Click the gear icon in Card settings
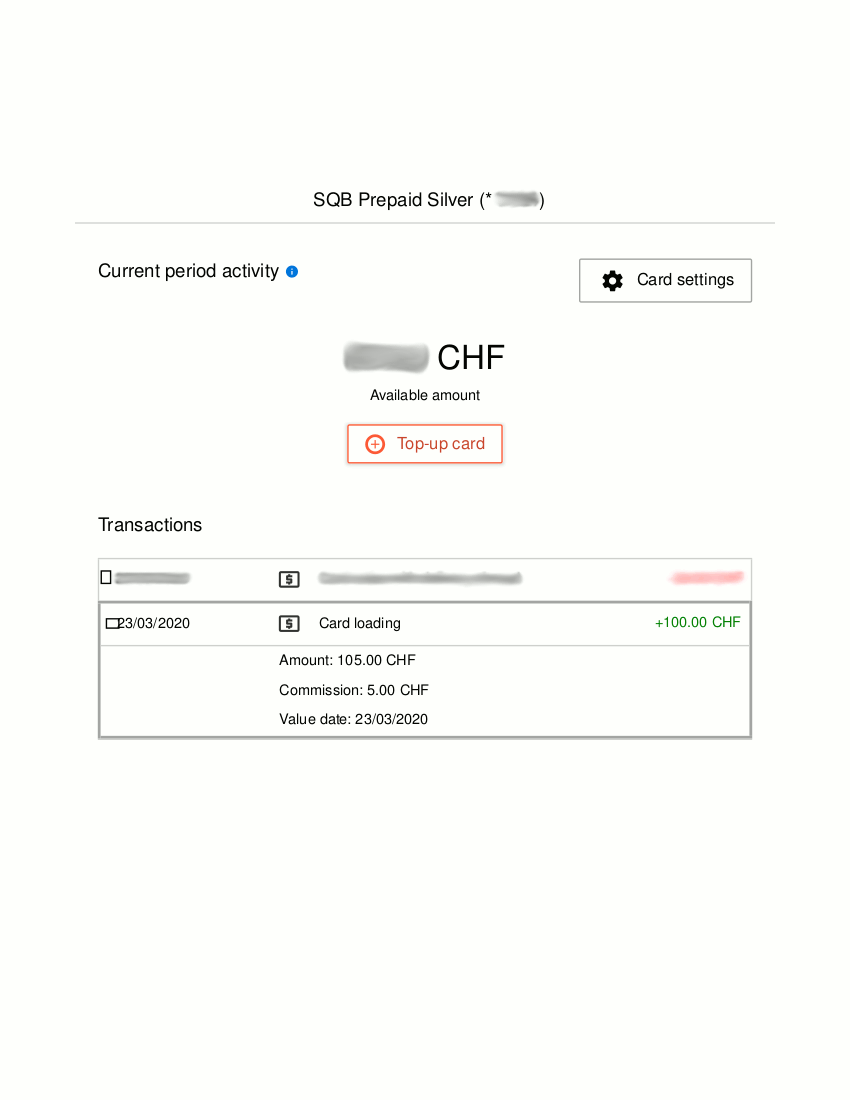The width and height of the screenshot is (850, 1100). click(x=612, y=281)
